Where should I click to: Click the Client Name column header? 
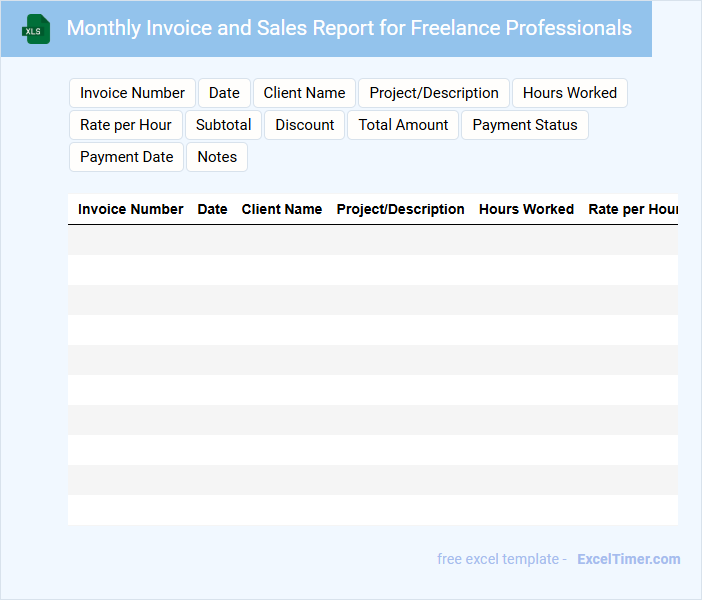(281, 209)
